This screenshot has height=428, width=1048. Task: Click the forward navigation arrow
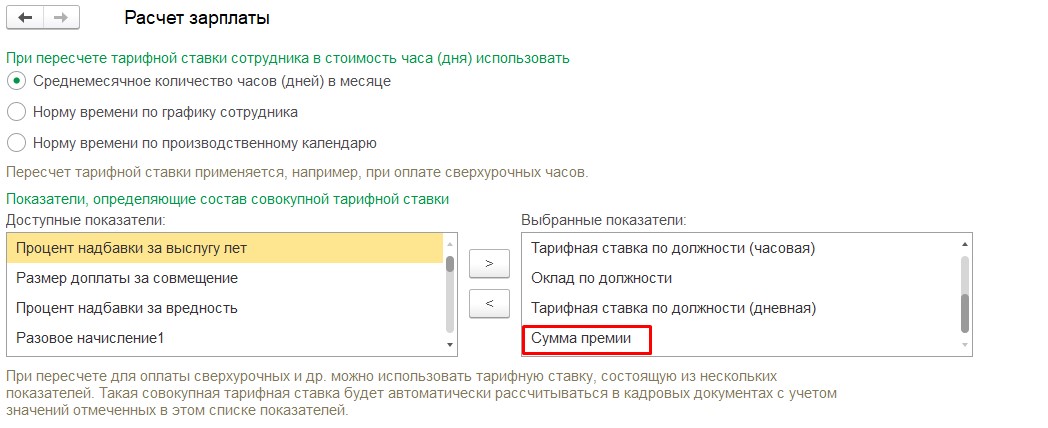click(x=60, y=19)
